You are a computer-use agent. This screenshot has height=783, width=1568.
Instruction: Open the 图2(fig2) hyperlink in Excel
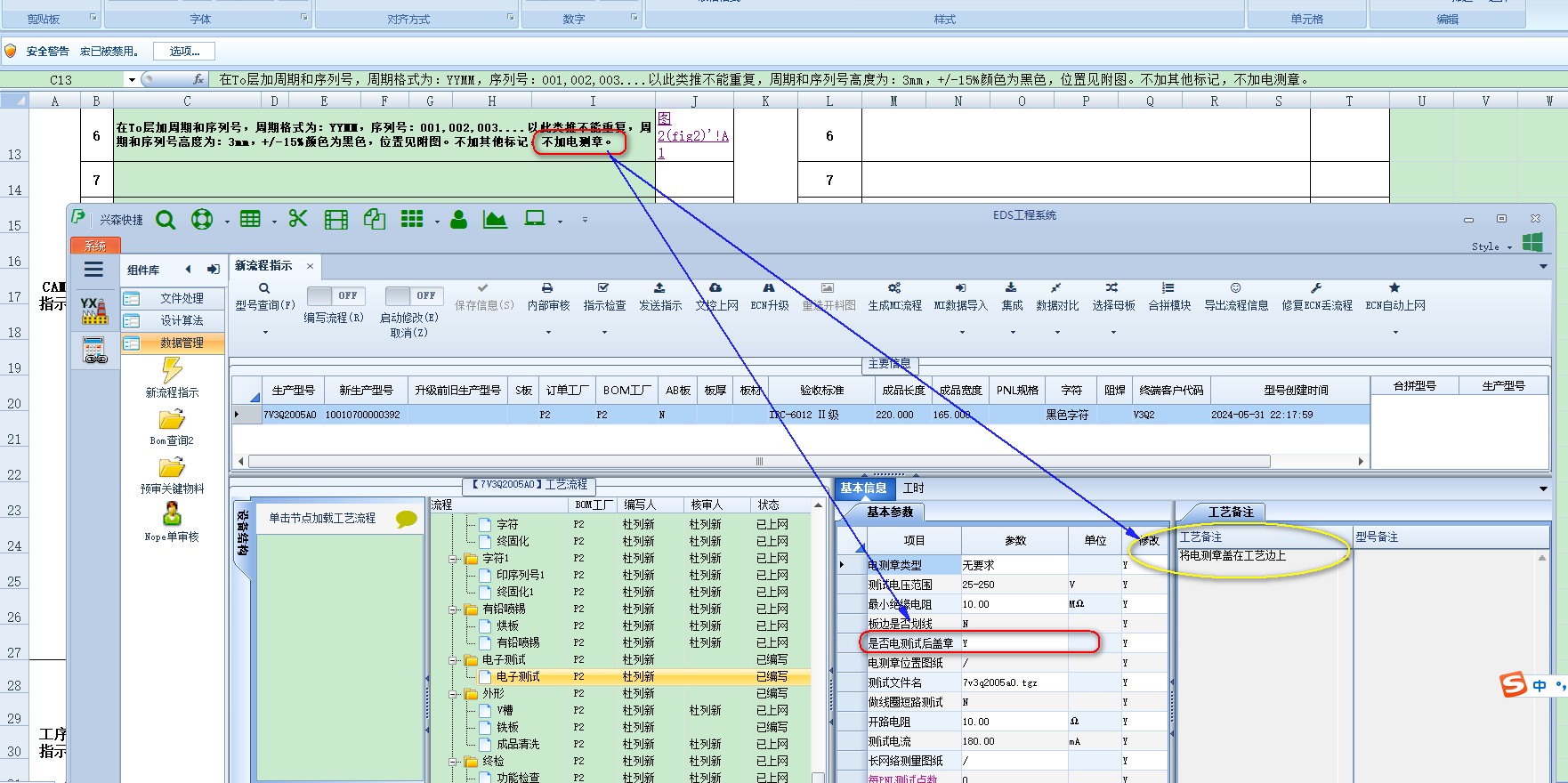tap(692, 135)
